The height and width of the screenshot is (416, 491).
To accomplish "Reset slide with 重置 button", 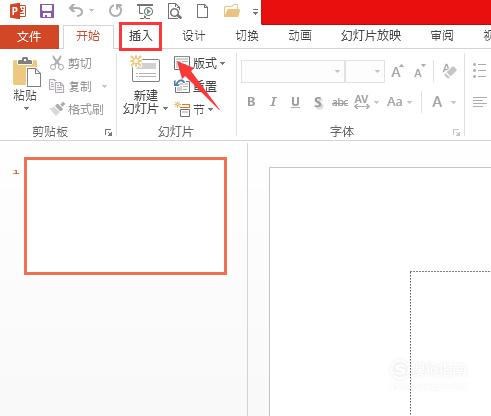I will click(x=195, y=86).
